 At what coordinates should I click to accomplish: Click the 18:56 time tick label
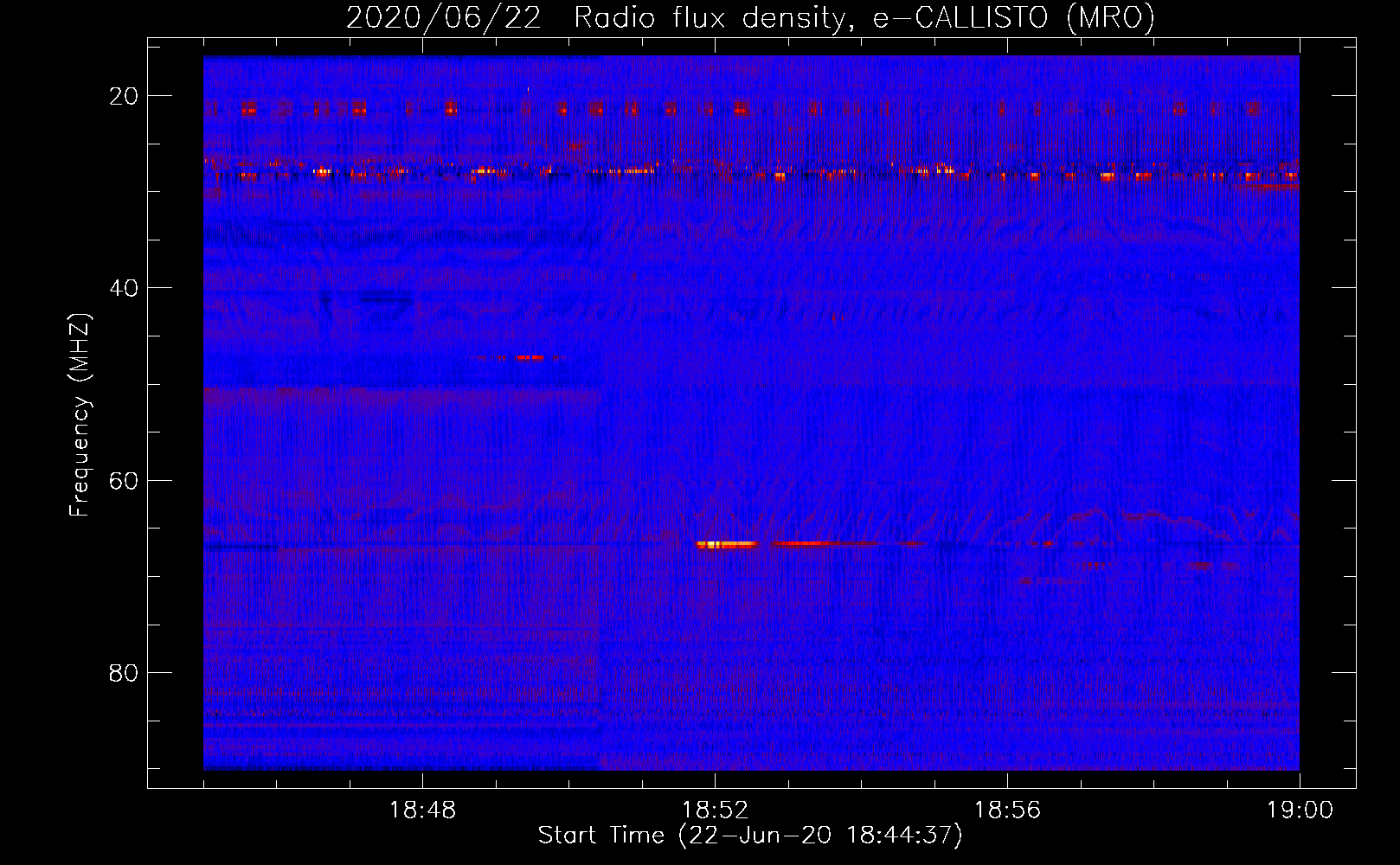(1007, 811)
